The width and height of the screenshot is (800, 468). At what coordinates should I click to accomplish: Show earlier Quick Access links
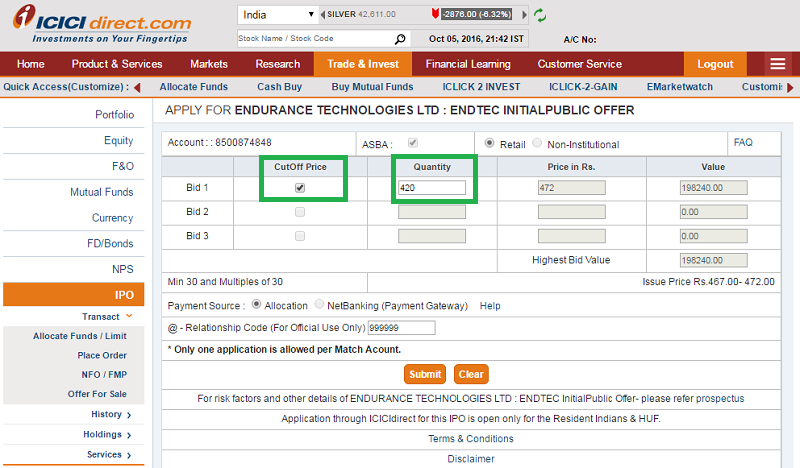point(137,87)
